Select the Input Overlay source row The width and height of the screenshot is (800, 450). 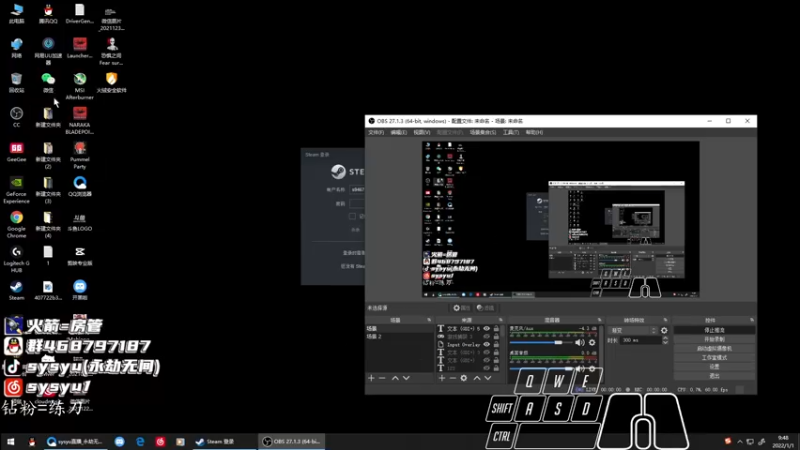pos(468,344)
